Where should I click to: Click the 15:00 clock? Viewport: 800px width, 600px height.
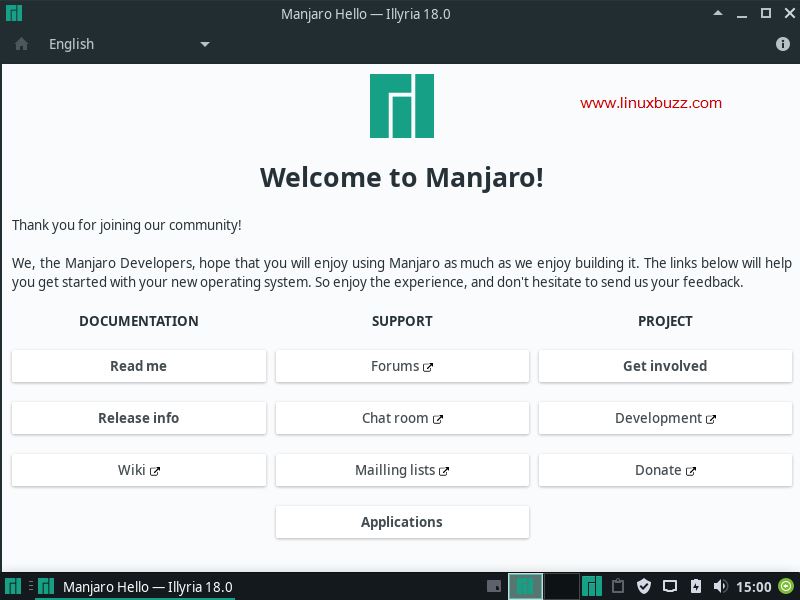tap(754, 587)
